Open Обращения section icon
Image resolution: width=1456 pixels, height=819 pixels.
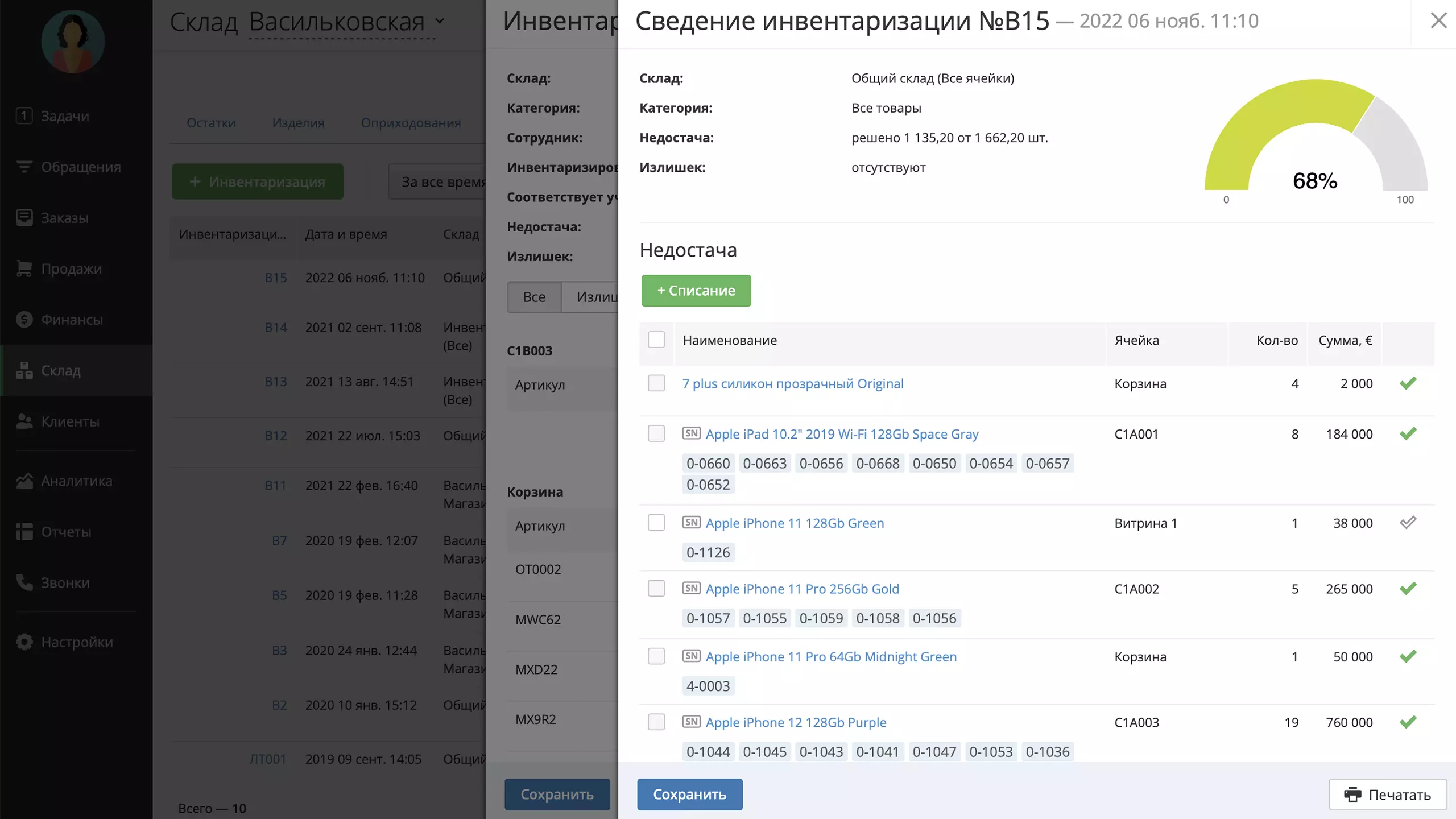24,167
